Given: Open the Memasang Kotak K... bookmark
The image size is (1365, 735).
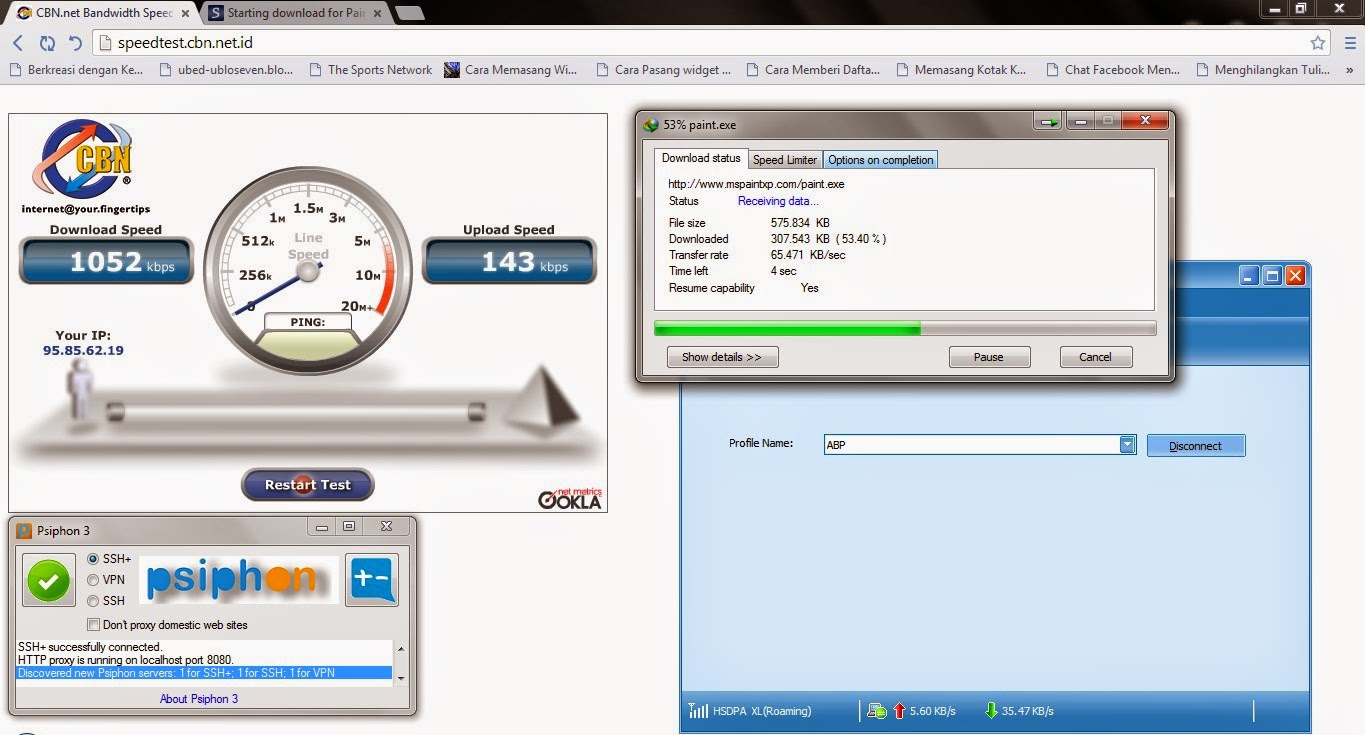Looking at the screenshot, I should (x=962, y=70).
